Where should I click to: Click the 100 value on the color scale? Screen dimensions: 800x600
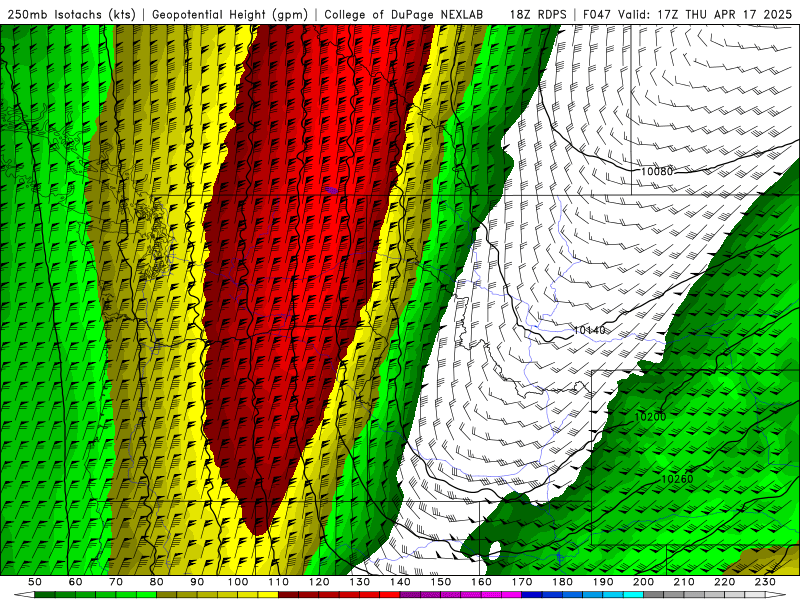tap(238, 582)
